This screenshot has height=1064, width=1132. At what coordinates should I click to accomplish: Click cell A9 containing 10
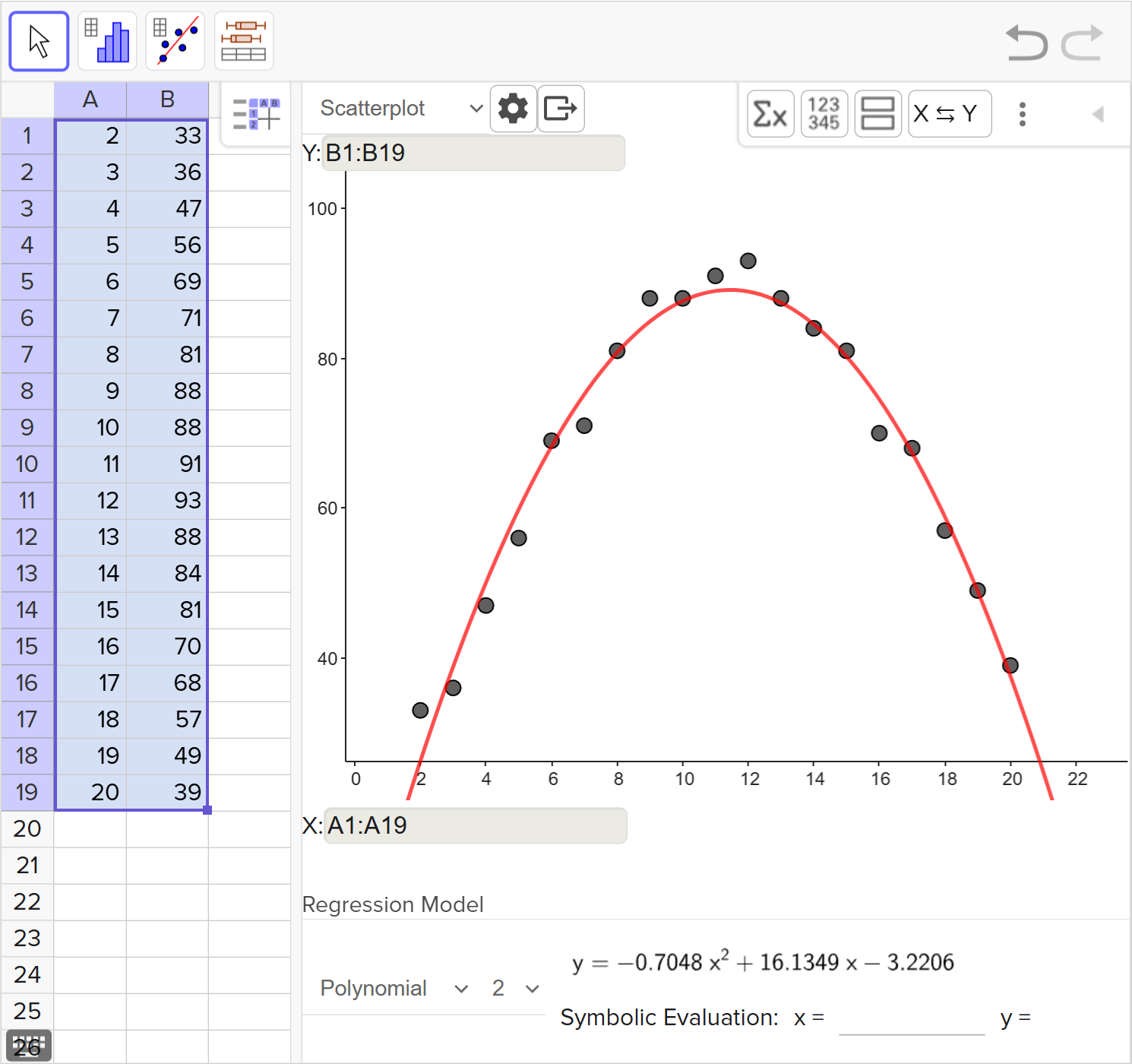[x=90, y=428]
